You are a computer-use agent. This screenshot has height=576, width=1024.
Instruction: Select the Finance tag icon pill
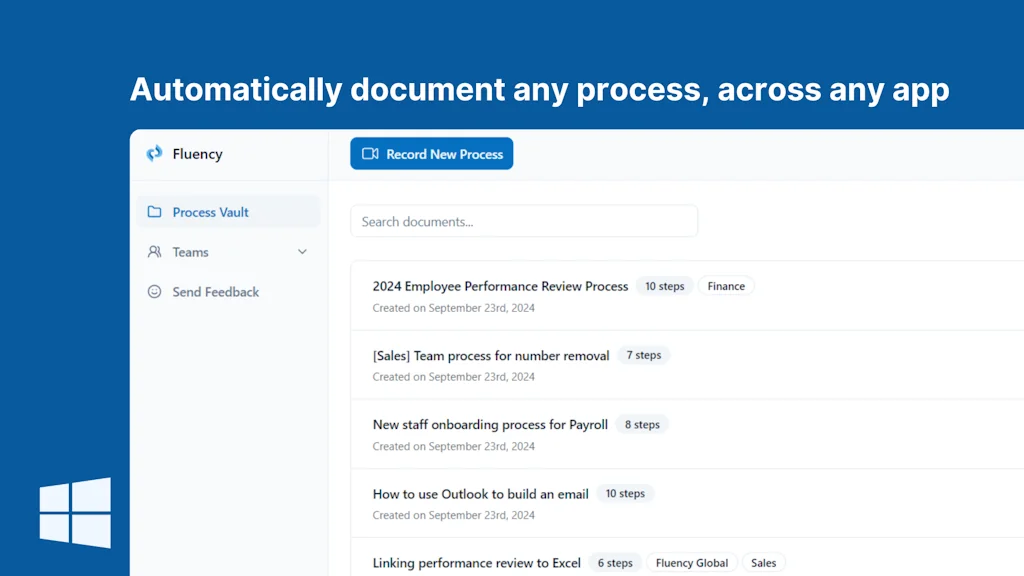pyautogui.click(x=726, y=285)
